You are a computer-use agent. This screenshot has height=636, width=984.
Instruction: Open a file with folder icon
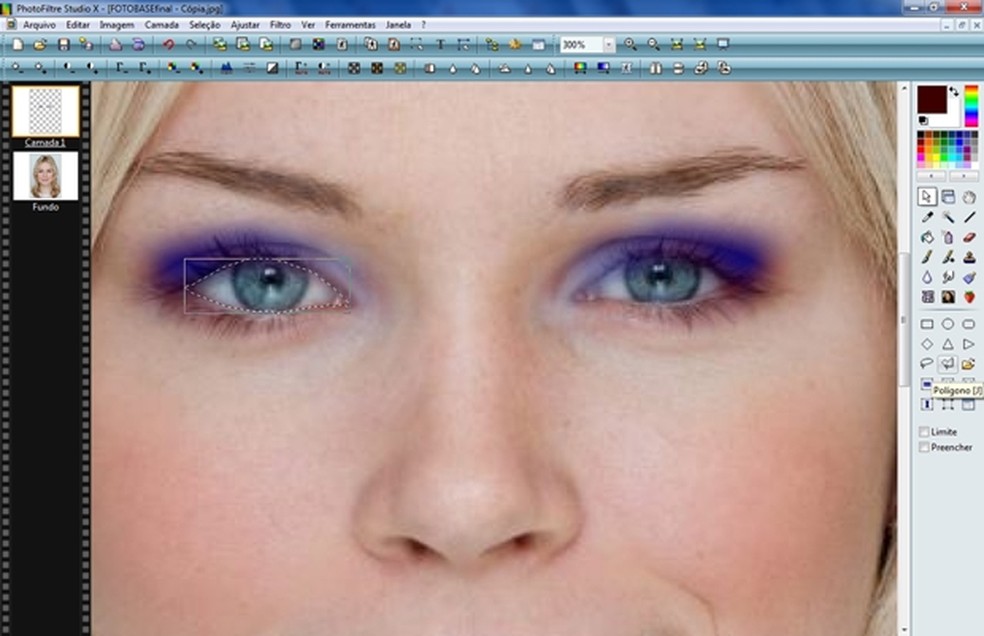(x=40, y=45)
